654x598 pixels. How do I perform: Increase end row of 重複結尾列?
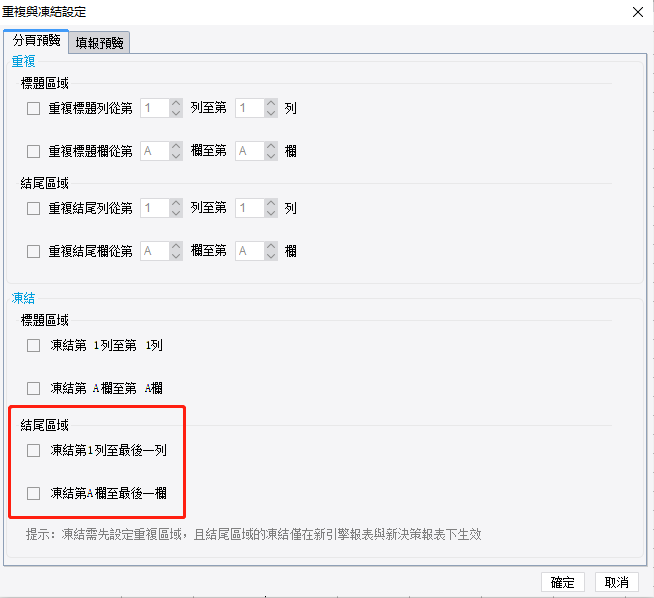point(271,203)
